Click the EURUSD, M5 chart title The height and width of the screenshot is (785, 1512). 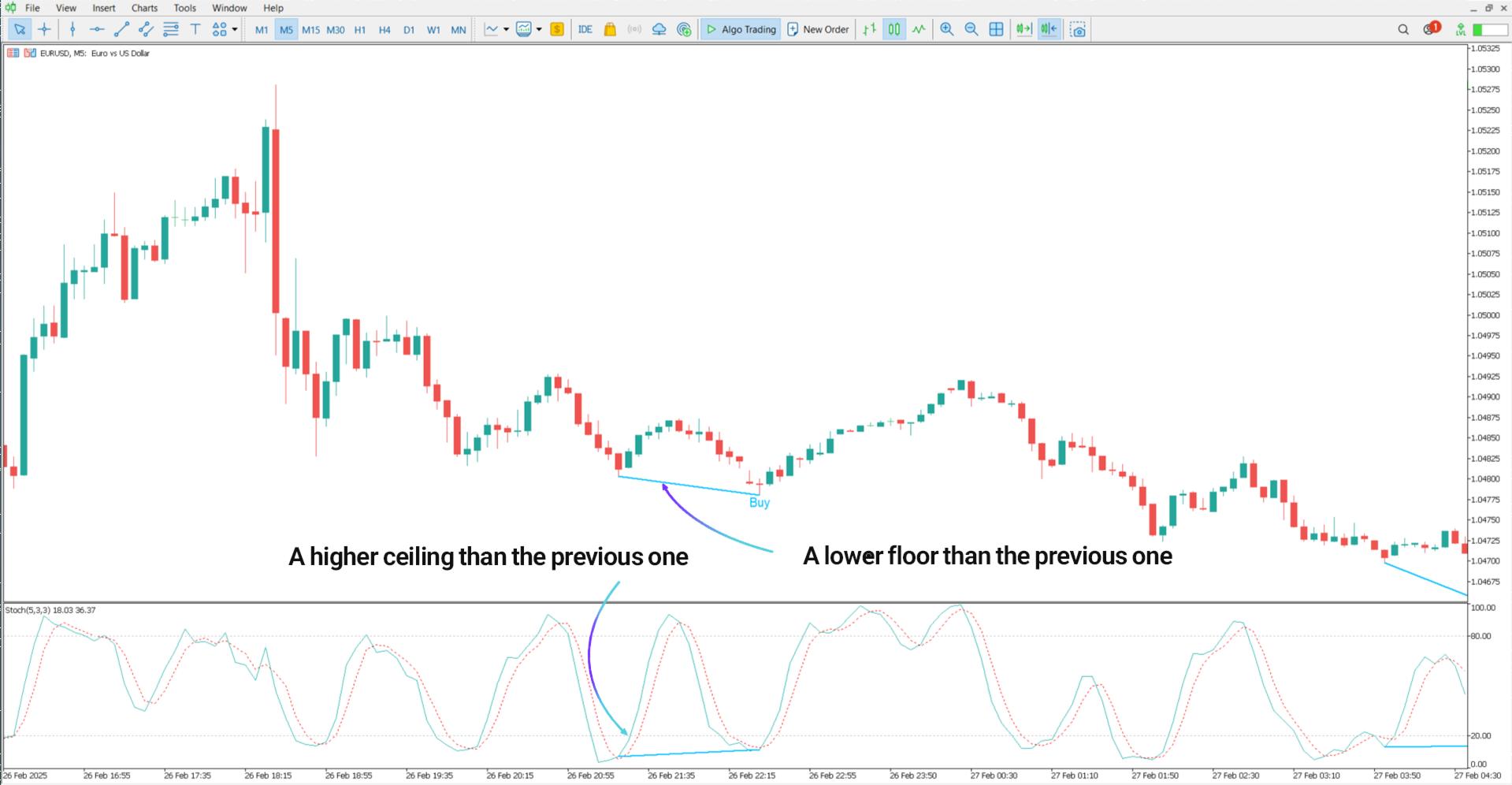95,54
